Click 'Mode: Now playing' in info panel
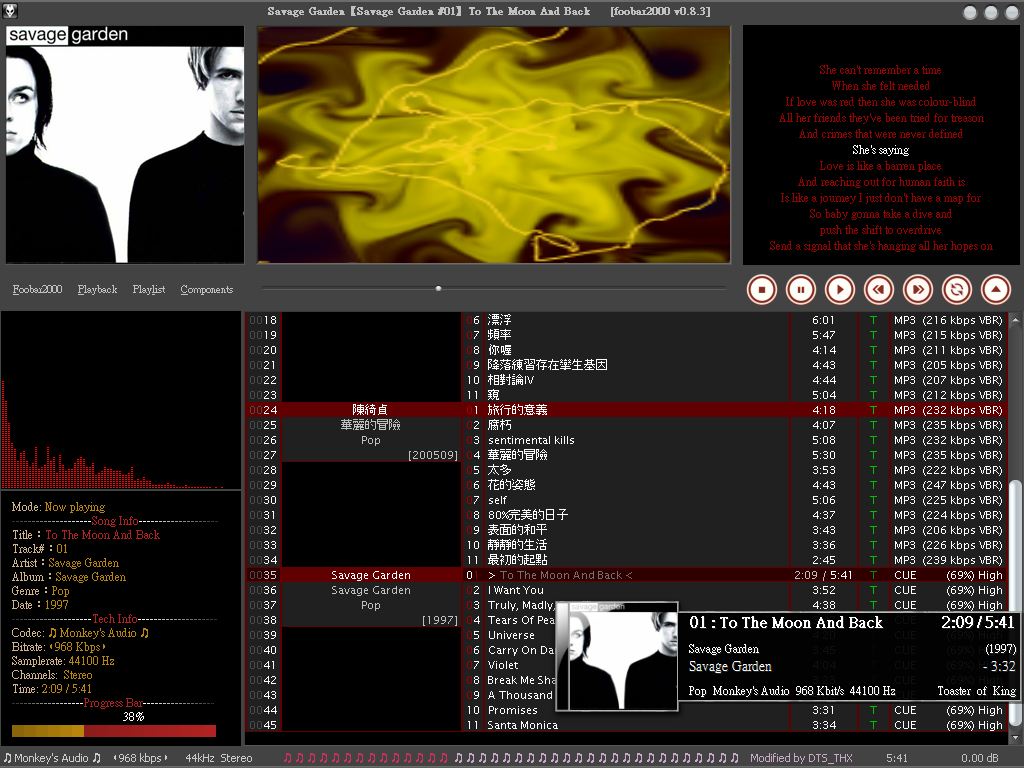Viewport: 1024px width, 768px height. tap(58, 507)
